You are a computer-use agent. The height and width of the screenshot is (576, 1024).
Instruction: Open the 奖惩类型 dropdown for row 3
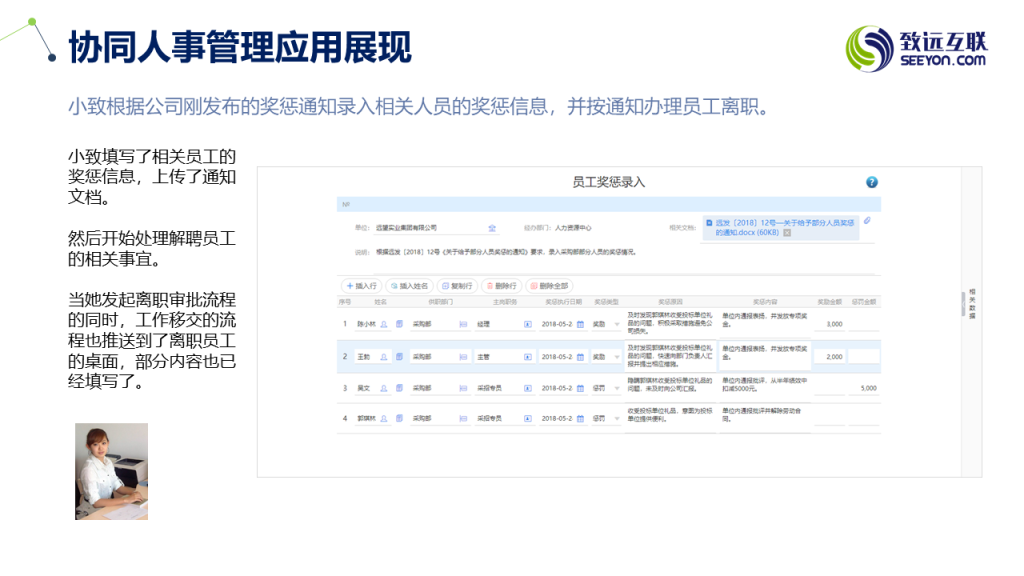(617, 388)
